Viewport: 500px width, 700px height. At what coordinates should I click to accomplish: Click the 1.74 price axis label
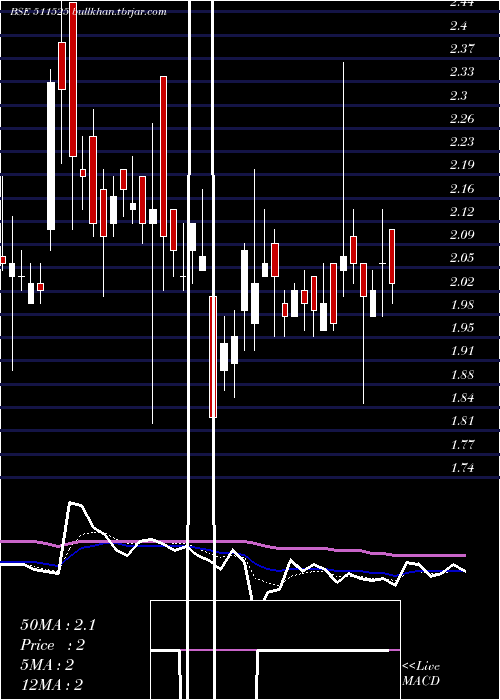coord(462,467)
